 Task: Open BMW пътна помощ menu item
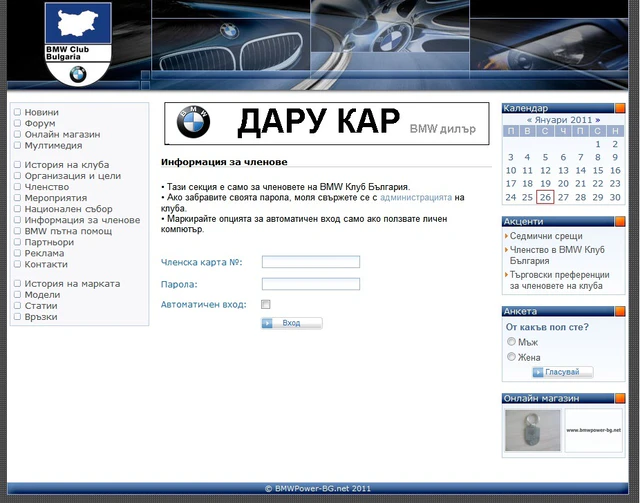(x=68, y=231)
